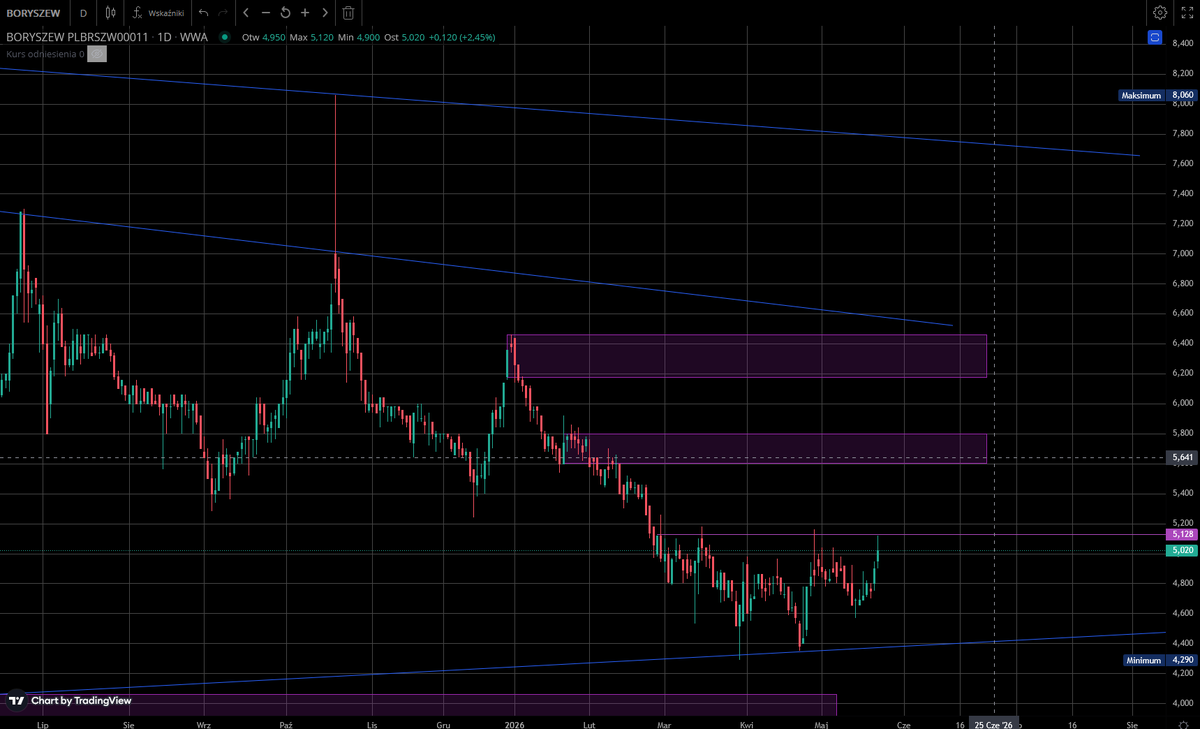This screenshot has width=1200, height=729.
Task: Move chart left with arrow
Action: click(x=246, y=13)
